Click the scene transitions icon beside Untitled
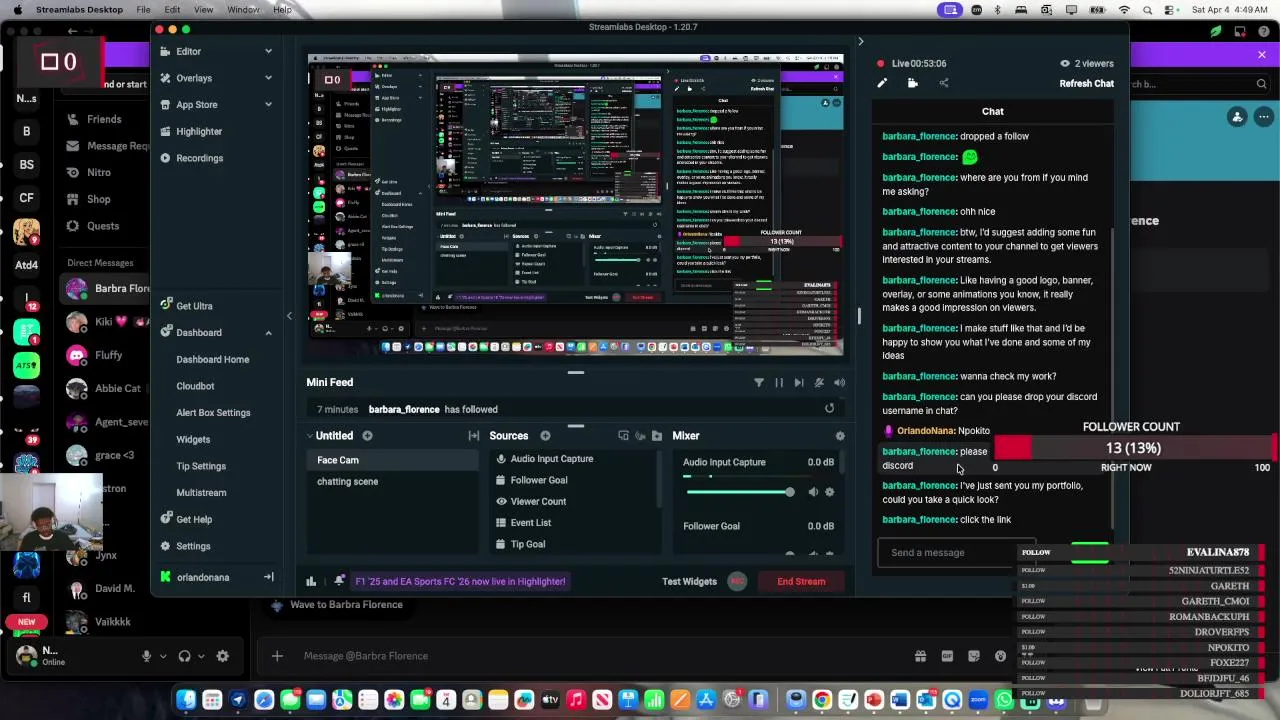This screenshot has height=720, width=1280. 474,436
